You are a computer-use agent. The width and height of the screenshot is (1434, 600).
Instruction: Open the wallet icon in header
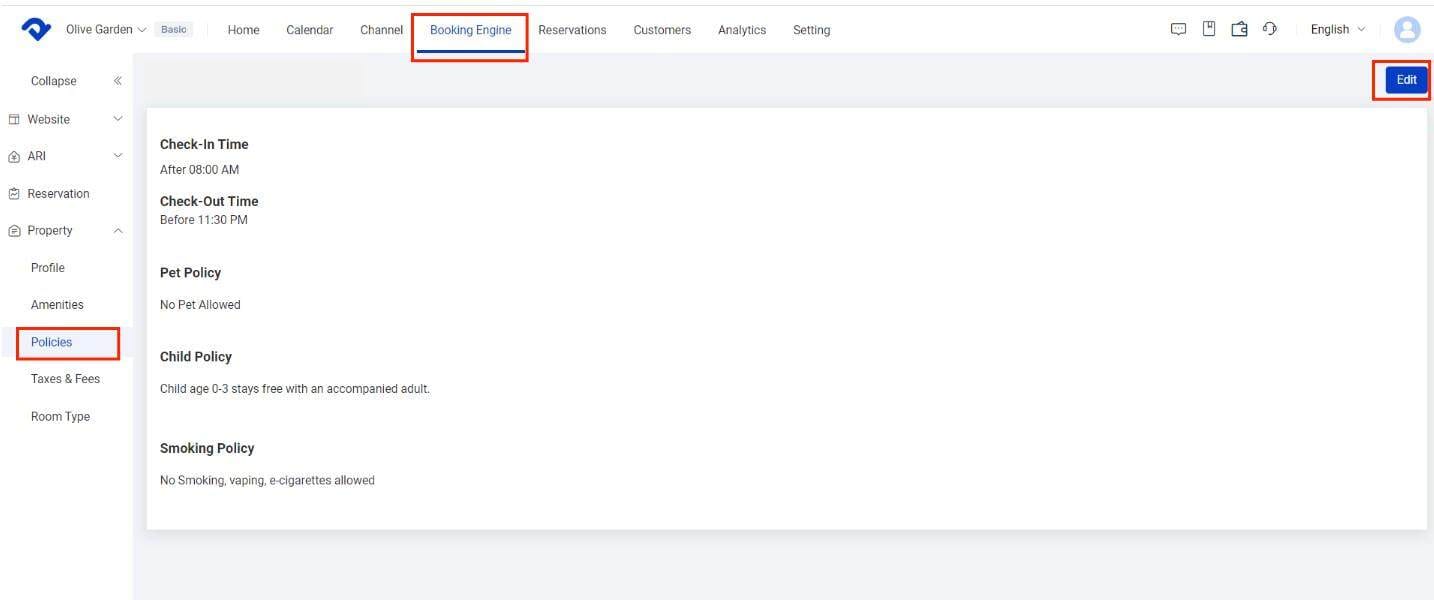[x=1239, y=29]
